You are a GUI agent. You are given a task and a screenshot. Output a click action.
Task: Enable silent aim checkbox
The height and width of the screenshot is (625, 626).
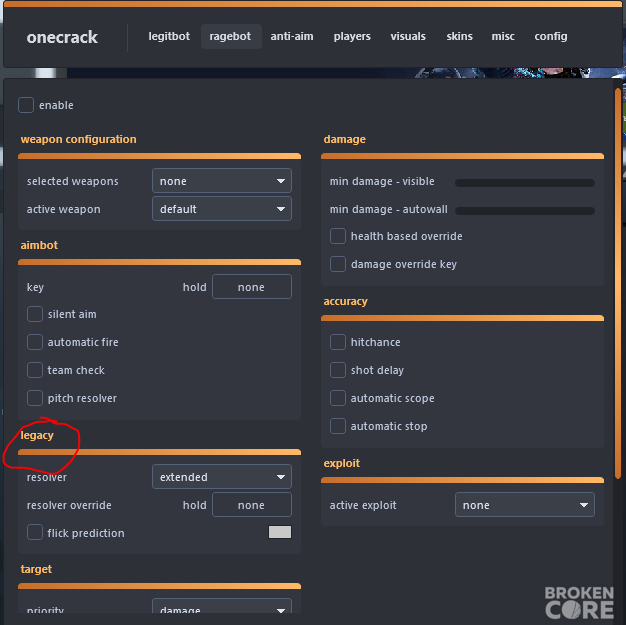(35, 314)
